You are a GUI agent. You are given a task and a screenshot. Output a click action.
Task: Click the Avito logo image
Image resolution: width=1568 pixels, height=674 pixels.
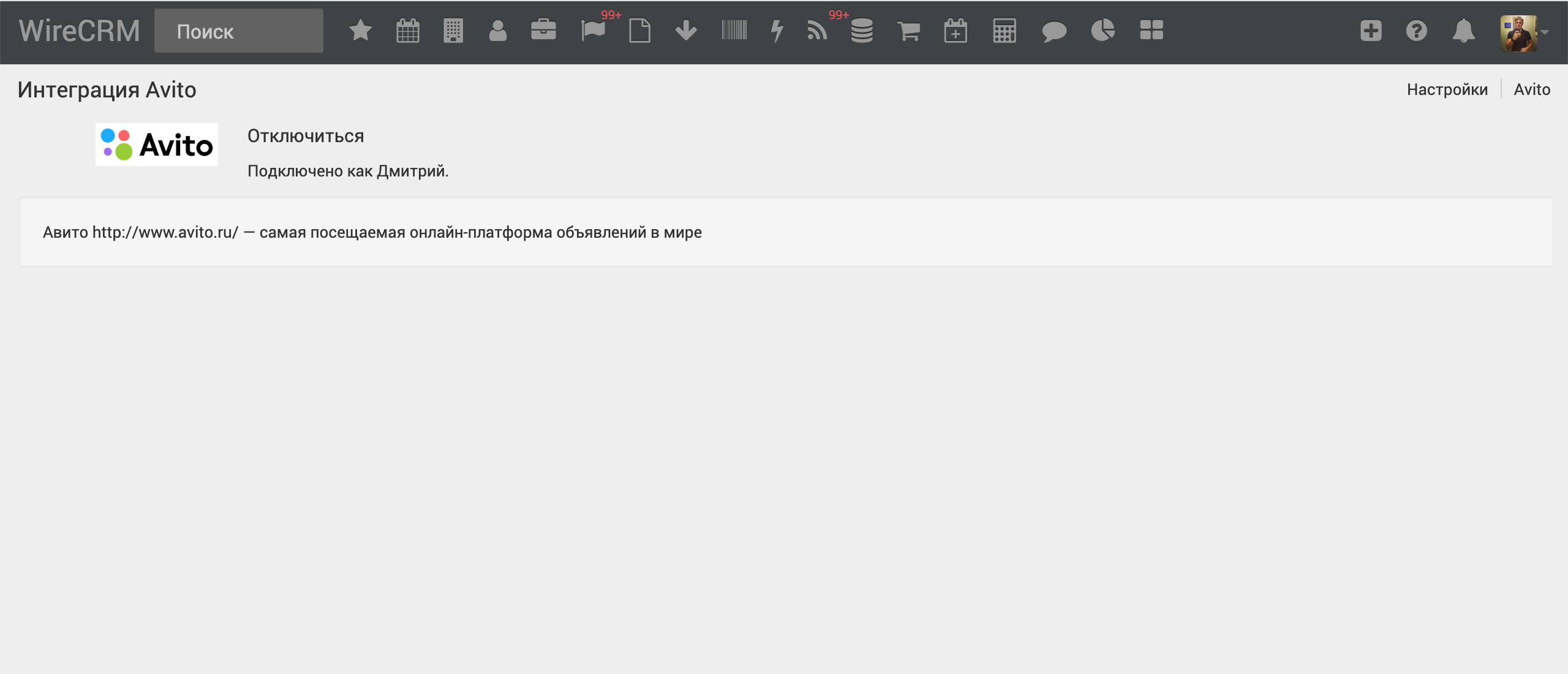click(x=157, y=145)
